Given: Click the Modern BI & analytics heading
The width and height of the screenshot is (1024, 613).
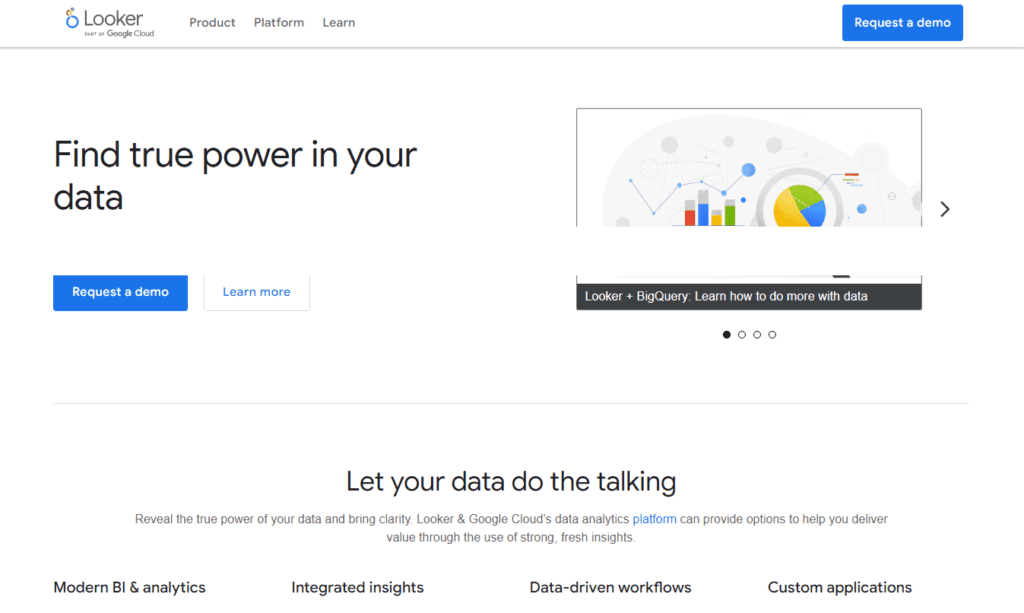Looking at the screenshot, I should (129, 588).
